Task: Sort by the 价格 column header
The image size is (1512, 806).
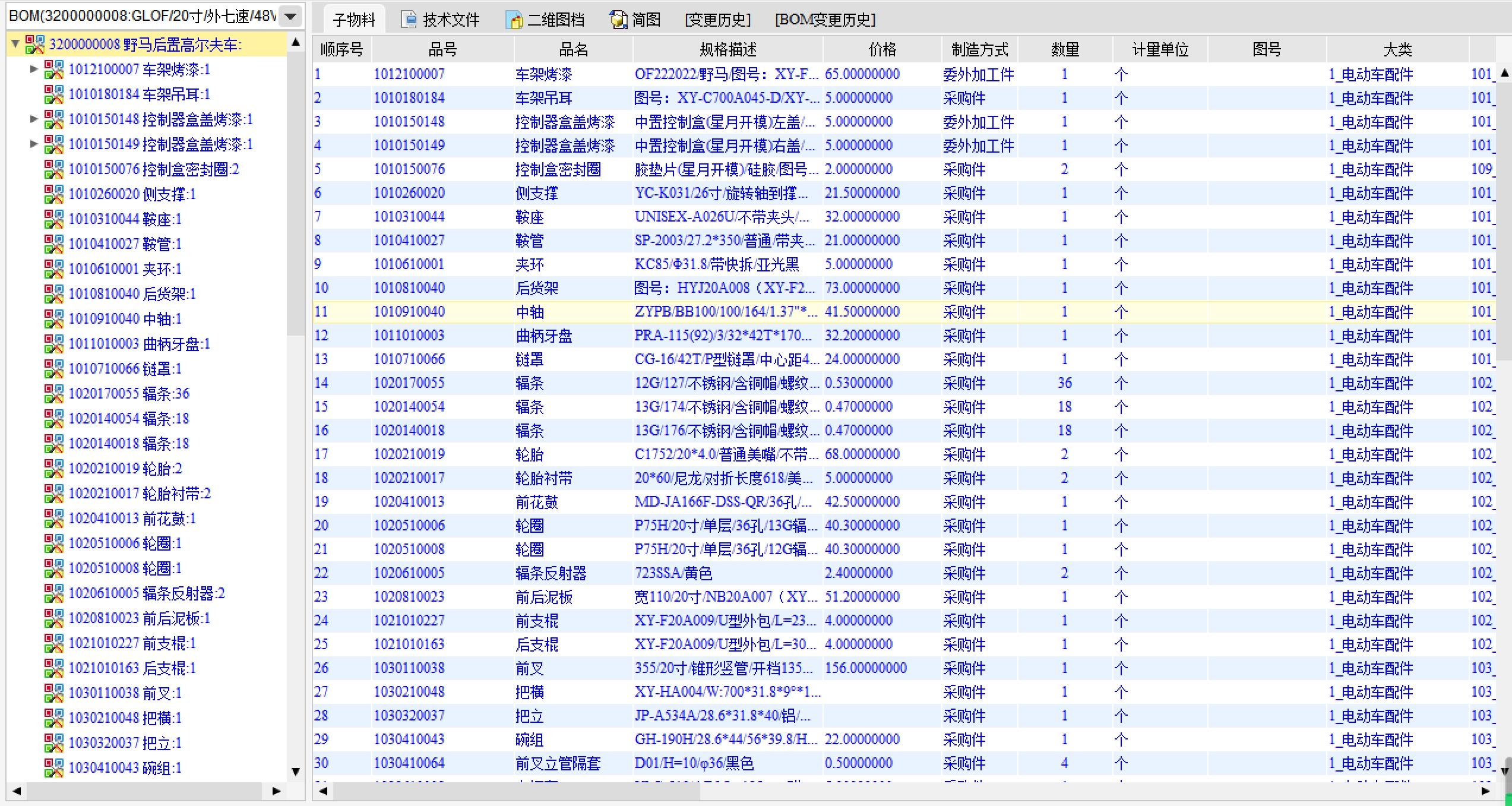Action: point(882,49)
